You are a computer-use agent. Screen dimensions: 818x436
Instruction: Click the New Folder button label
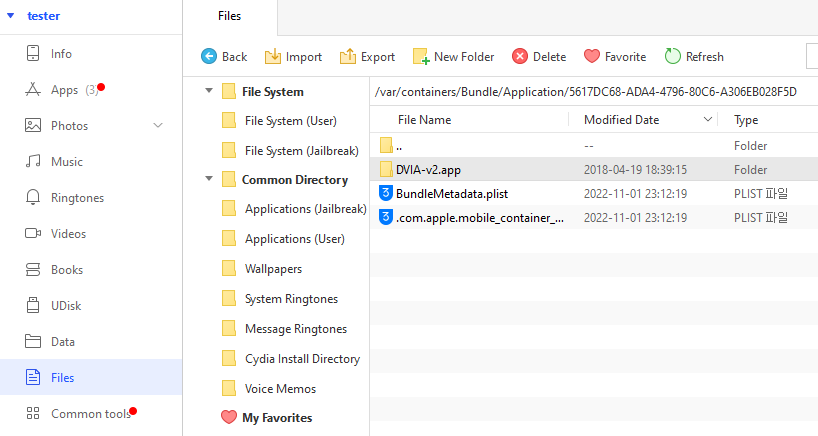click(x=464, y=57)
